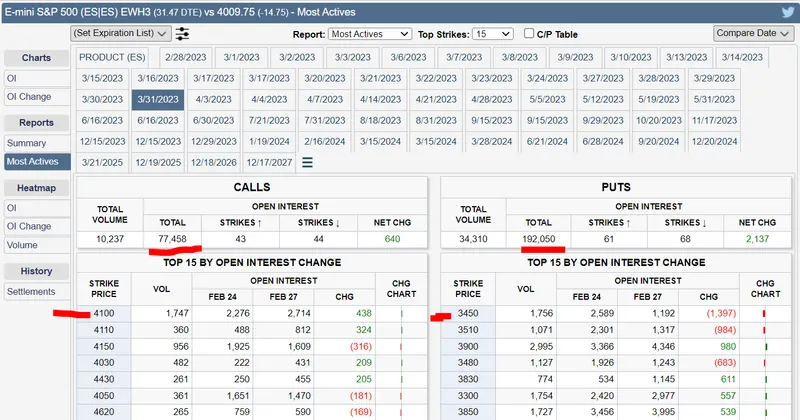Open OI Change under Charts sidebar

(37, 96)
